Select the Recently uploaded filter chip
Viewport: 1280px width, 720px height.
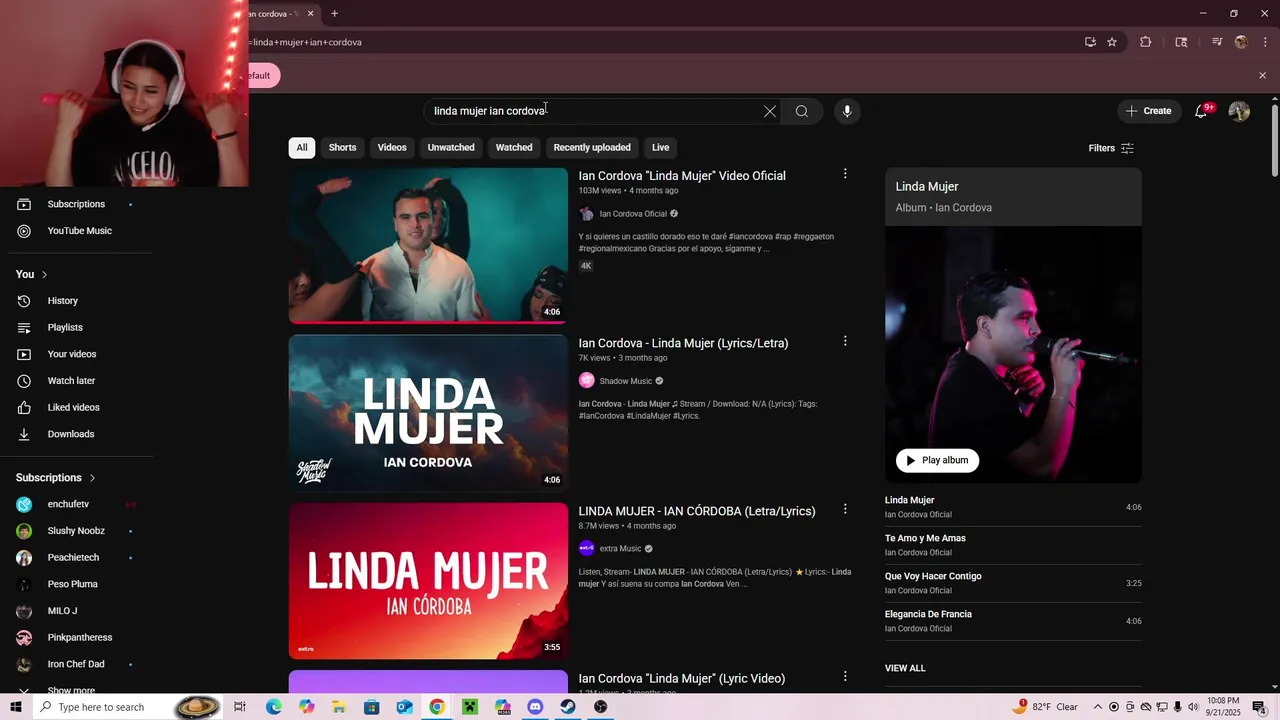tap(592, 147)
